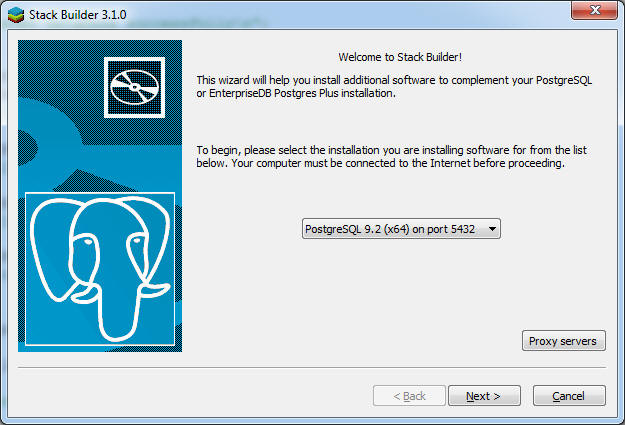Click the disabled < Back button
Image resolution: width=625 pixels, height=425 pixels.
tap(409, 395)
